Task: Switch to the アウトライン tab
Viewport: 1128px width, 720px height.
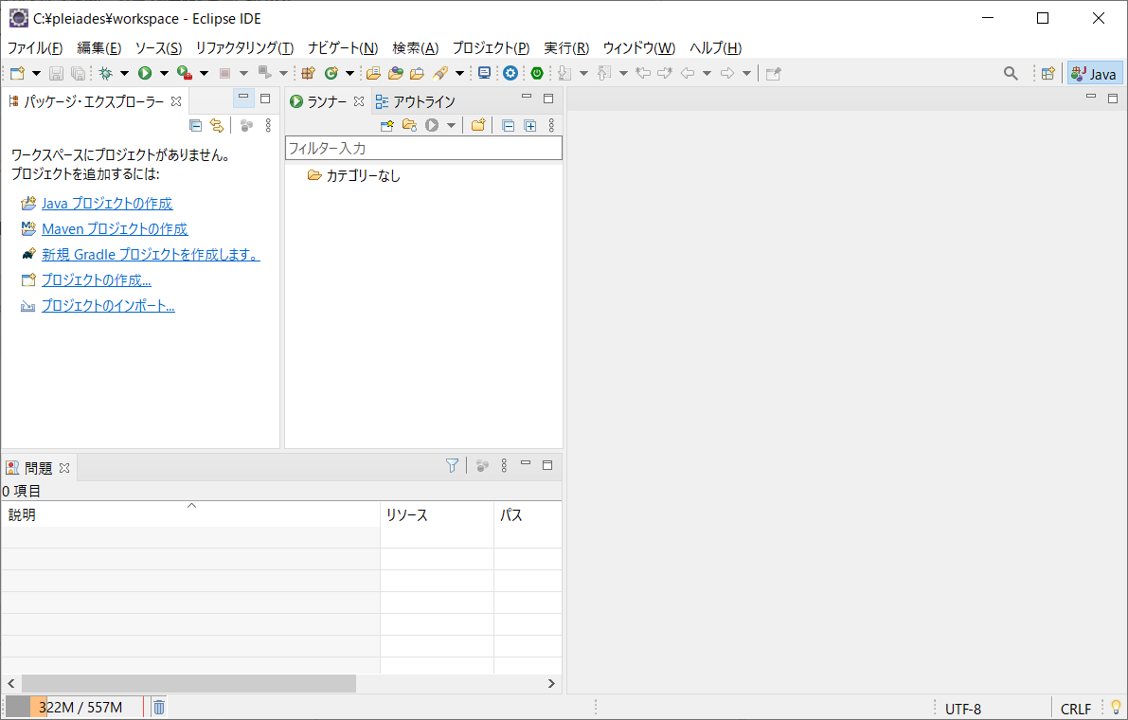Action: pyautogui.click(x=416, y=102)
